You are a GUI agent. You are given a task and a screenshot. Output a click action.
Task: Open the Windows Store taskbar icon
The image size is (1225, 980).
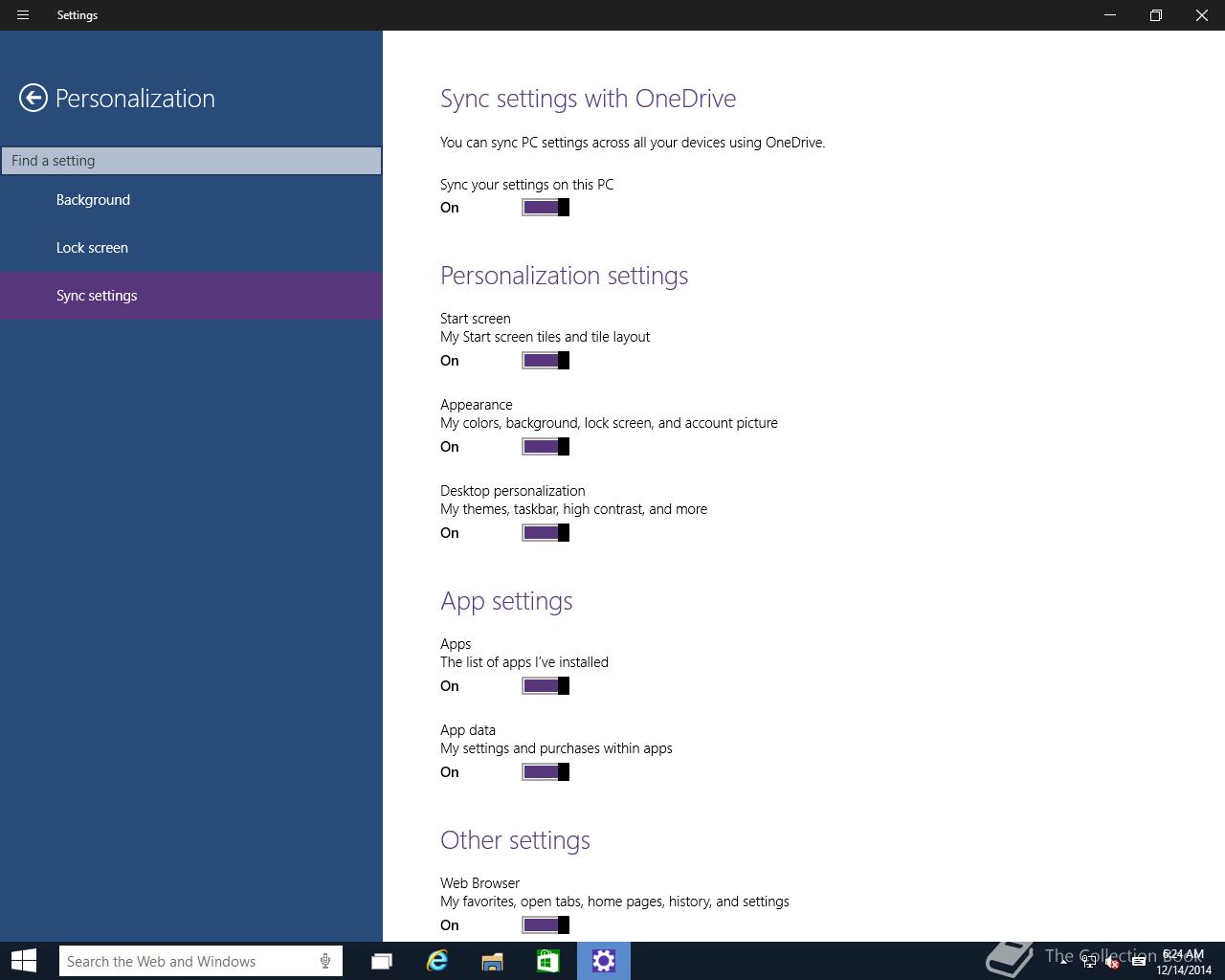point(547,961)
